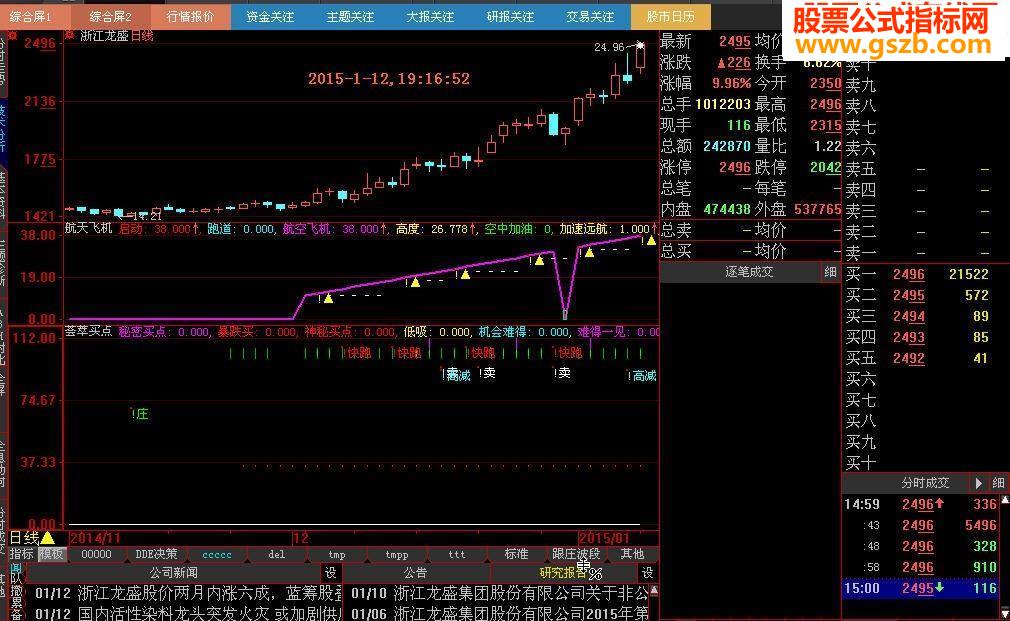Switch to the 主题关注 tab
The width and height of the screenshot is (1010, 621).
coord(350,16)
